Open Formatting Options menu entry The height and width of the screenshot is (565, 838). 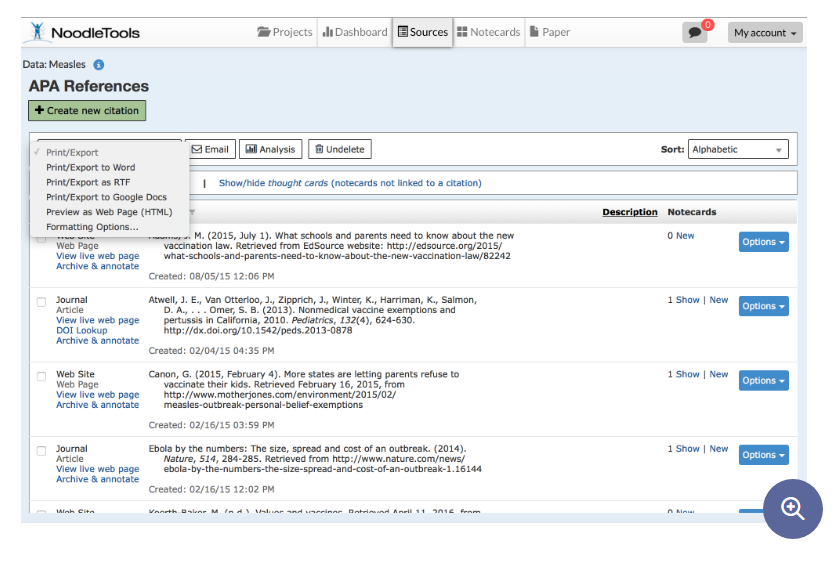[92, 227]
